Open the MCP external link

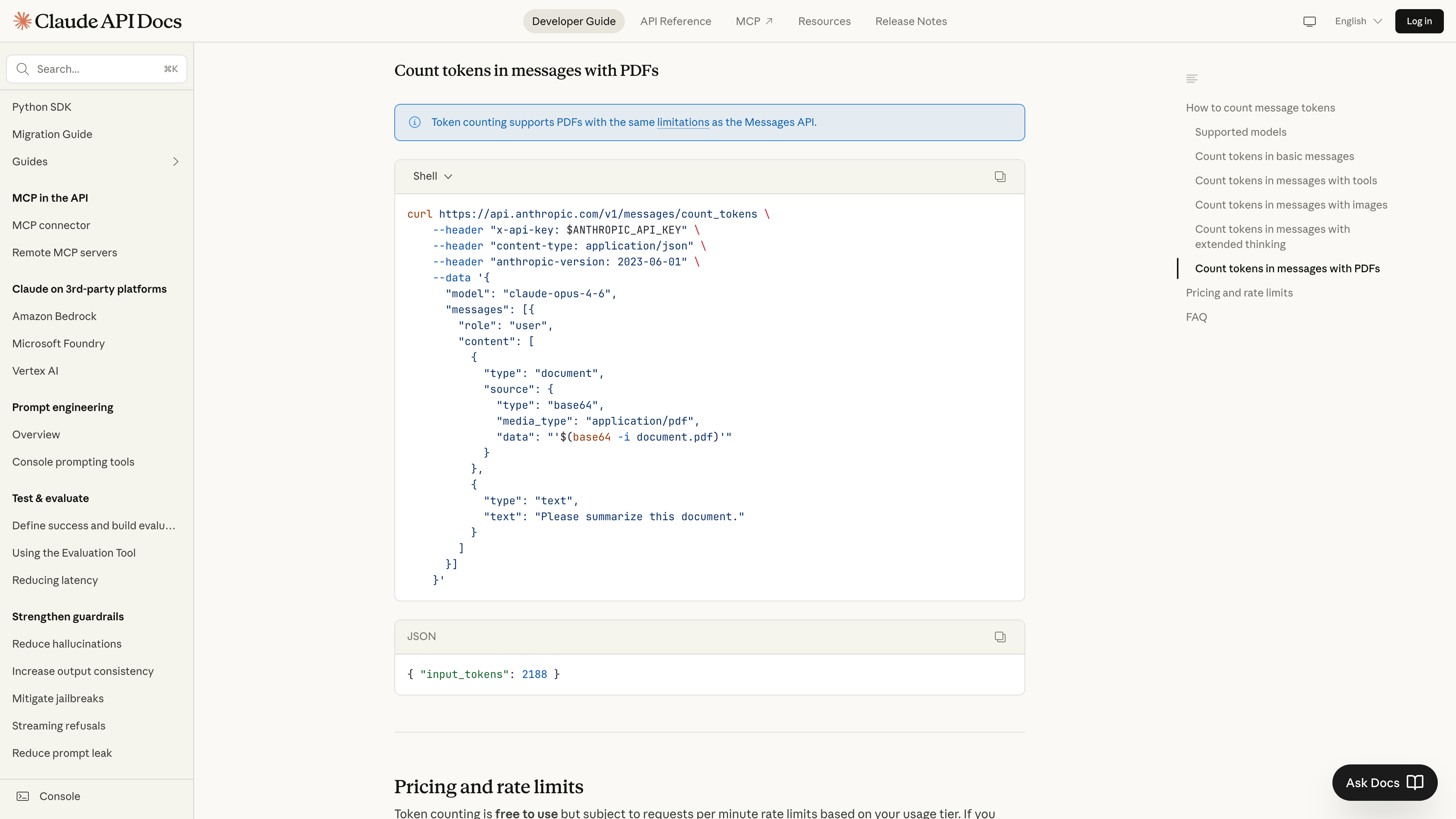pyautogui.click(x=754, y=21)
